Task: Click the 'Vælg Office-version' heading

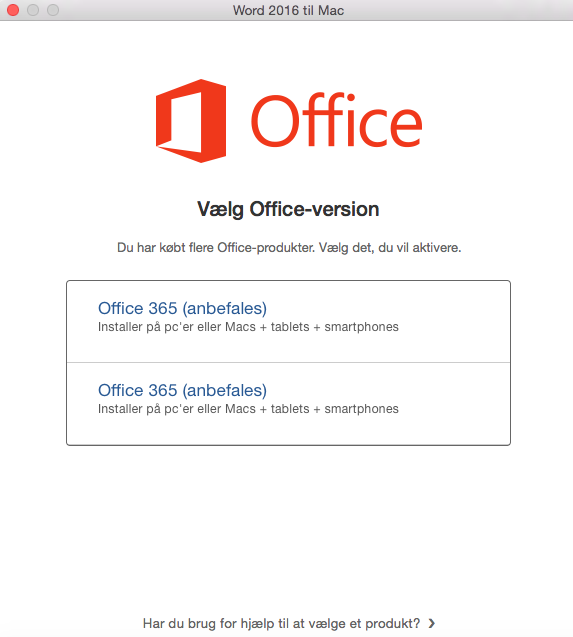Action: [x=288, y=210]
